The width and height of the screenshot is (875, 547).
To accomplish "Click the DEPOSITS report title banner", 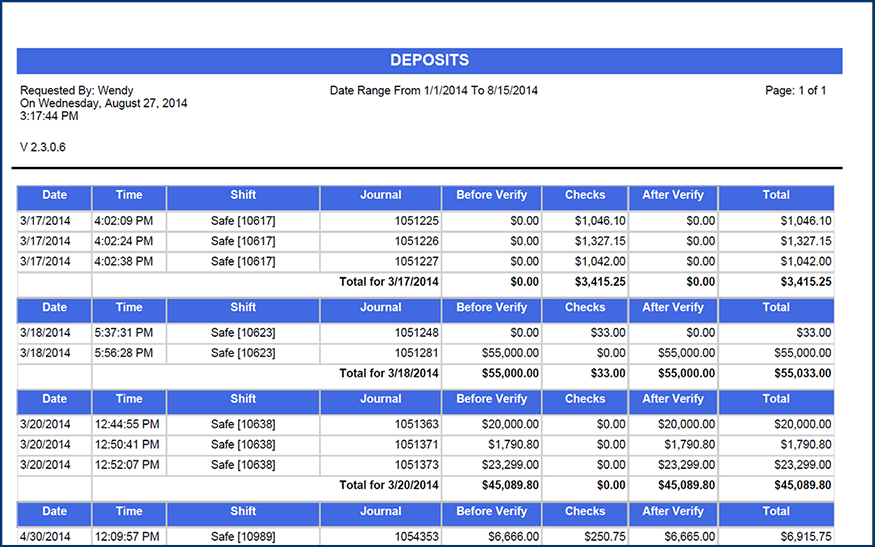I will tap(429, 61).
